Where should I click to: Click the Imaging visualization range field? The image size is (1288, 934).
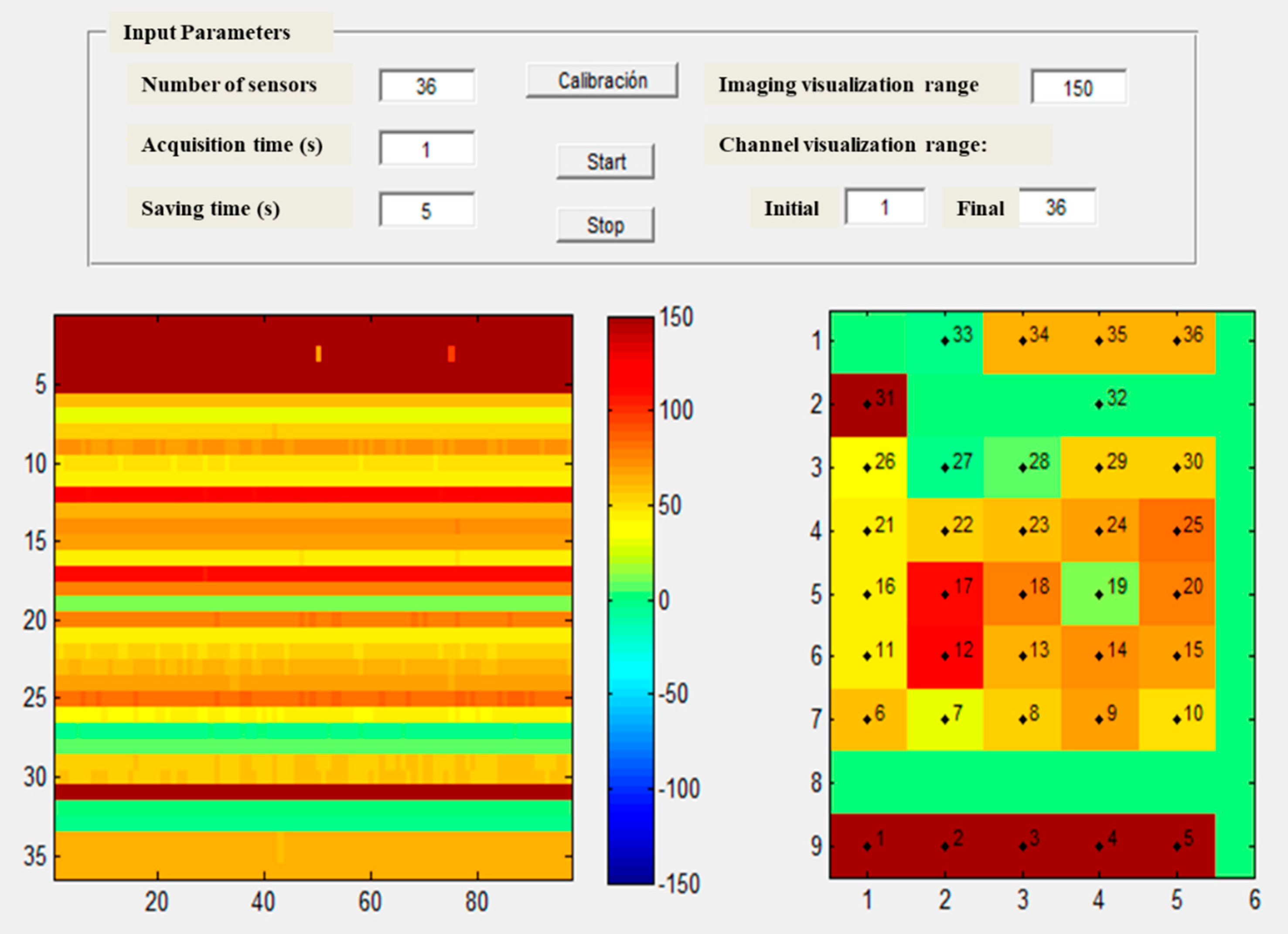pos(1078,88)
